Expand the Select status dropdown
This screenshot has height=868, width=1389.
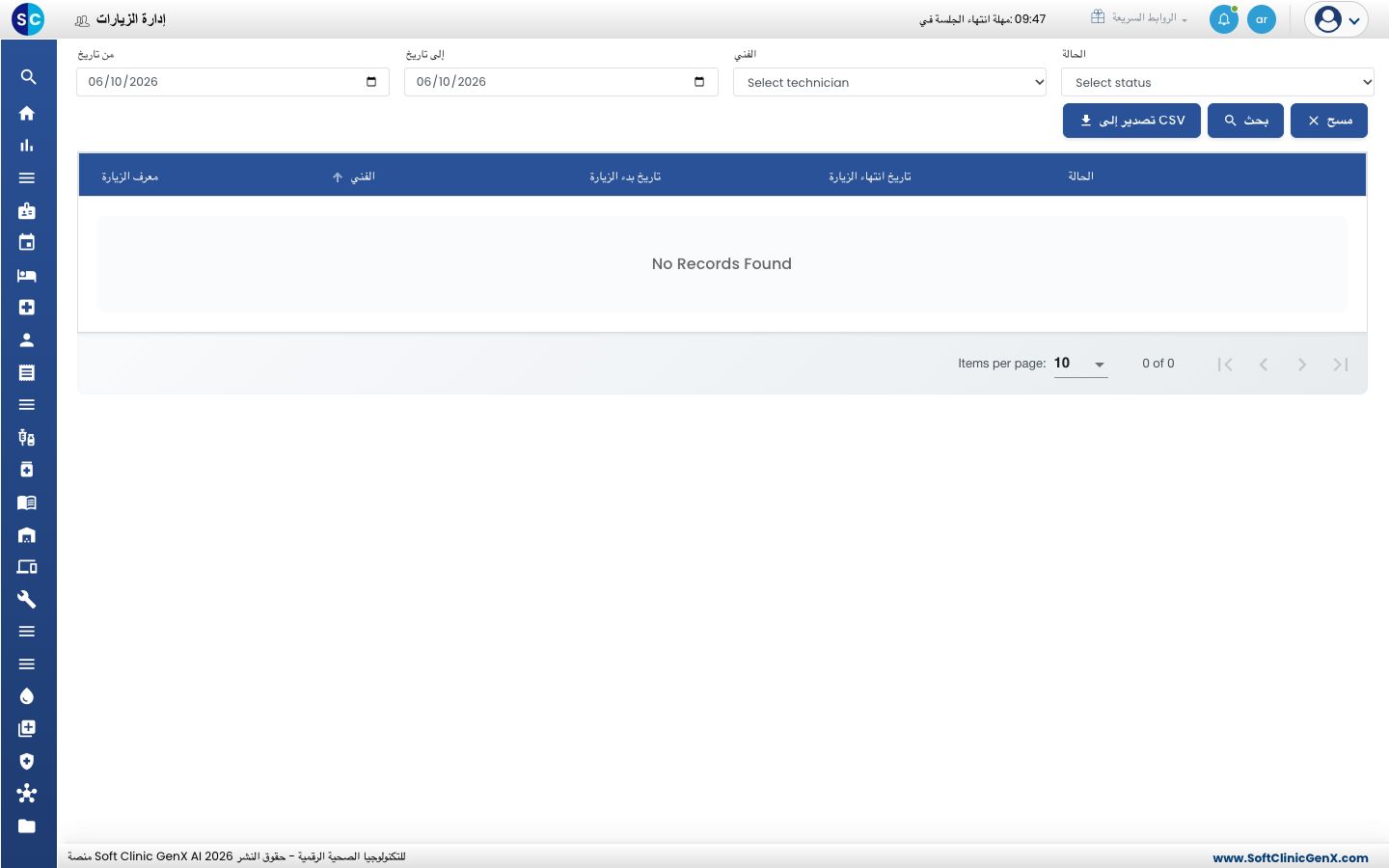tap(1217, 82)
